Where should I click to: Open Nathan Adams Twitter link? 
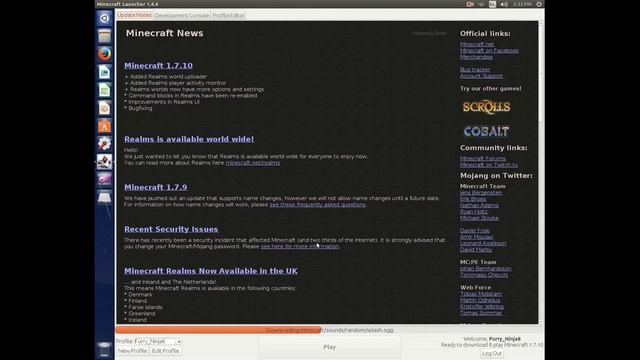pos(479,205)
